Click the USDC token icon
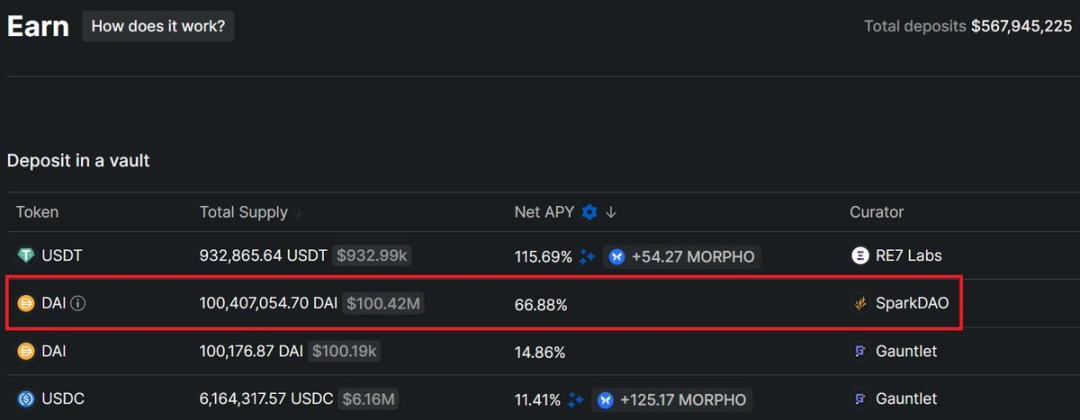 (26, 399)
